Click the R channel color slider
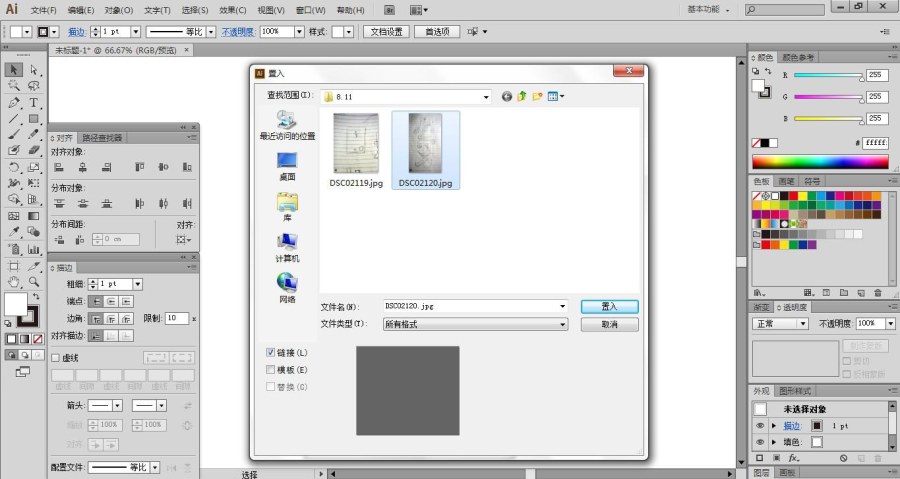Screen dimensions: 900x479 pos(828,75)
